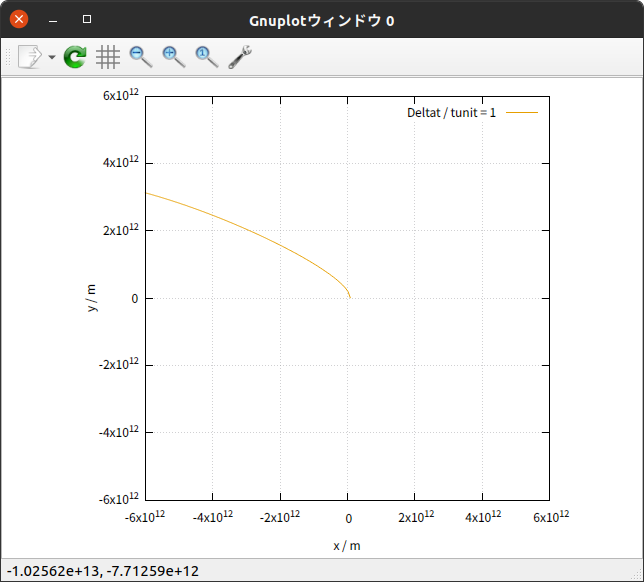Autoscale the plot with magnifier icon

coord(207,57)
